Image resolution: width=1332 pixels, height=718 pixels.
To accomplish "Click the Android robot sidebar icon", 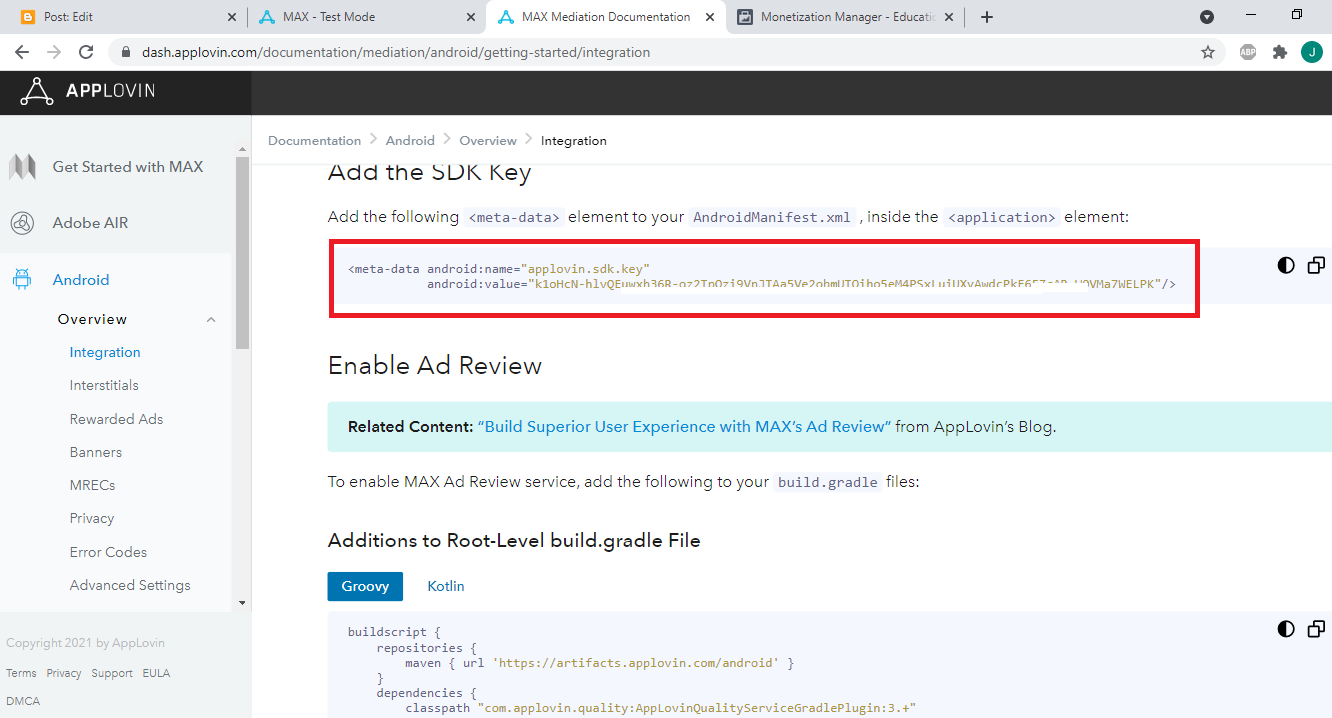I will pos(22,280).
